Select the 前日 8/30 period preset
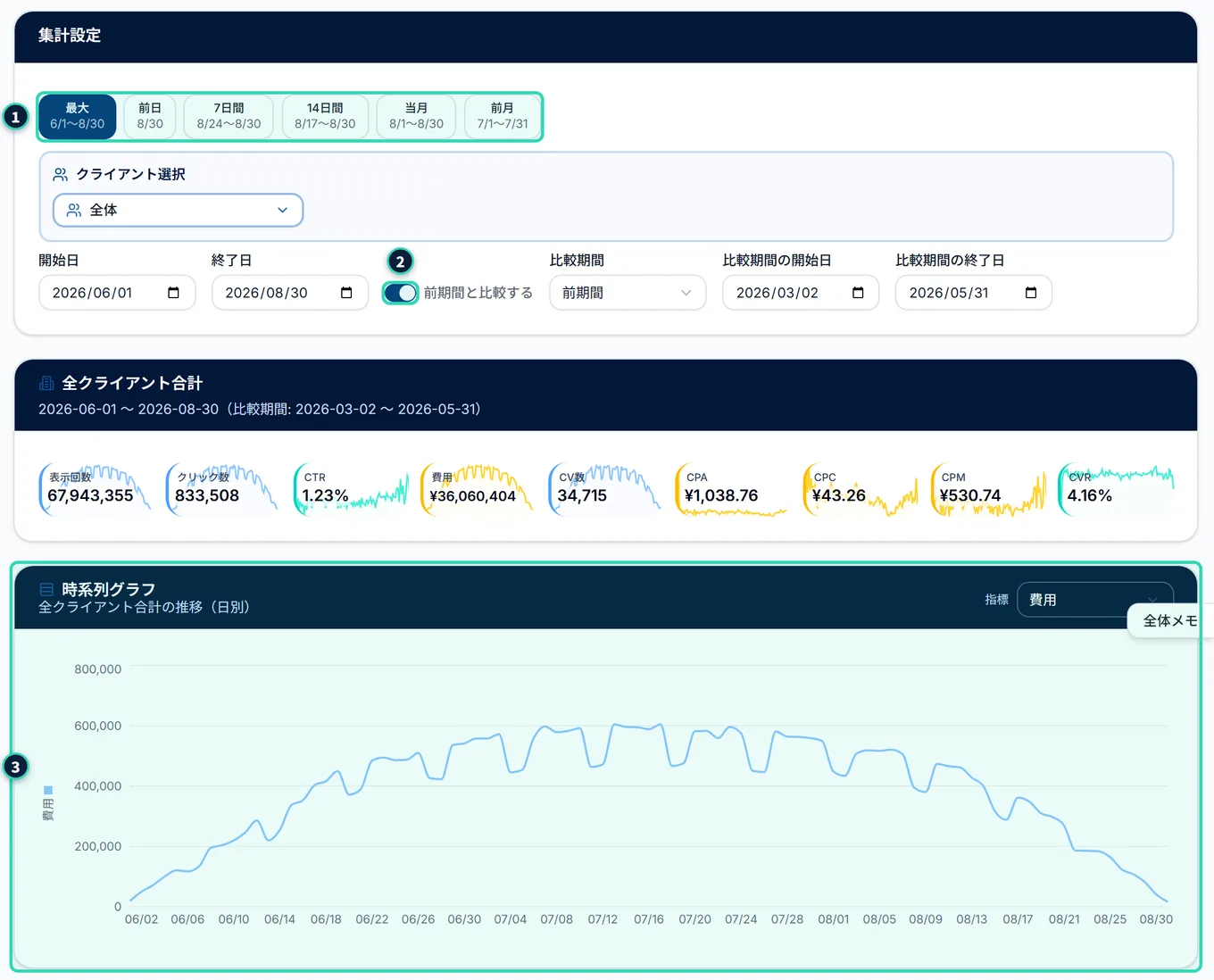Viewport: 1214px width, 980px height. click(150, 116)
